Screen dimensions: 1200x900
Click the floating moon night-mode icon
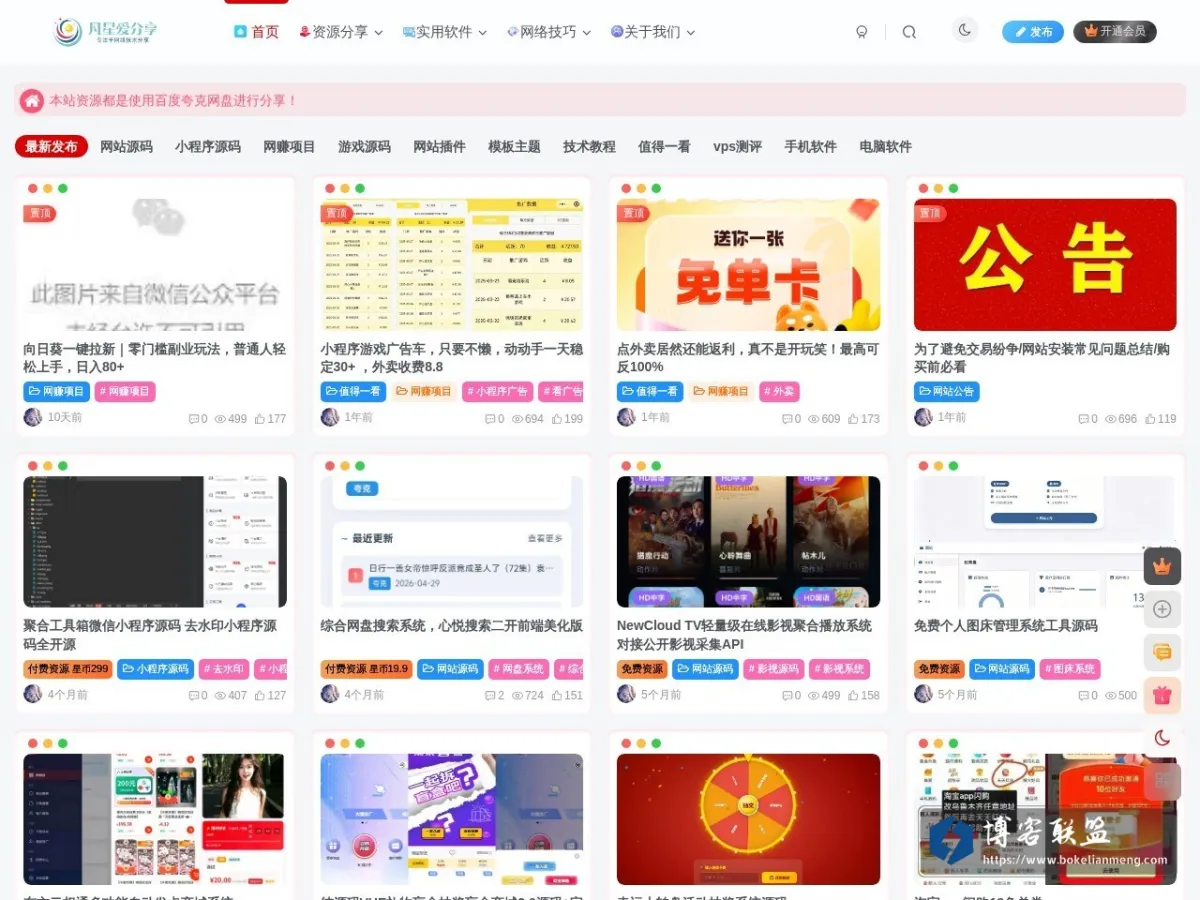pos(1162,738)
